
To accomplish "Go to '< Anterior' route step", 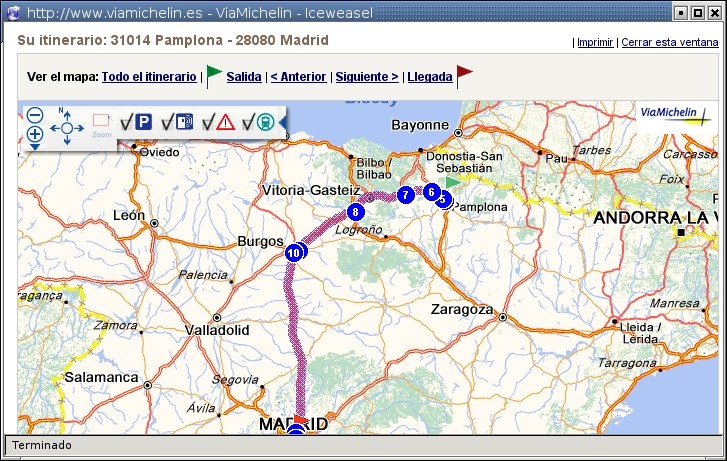I will coord(298,77).
